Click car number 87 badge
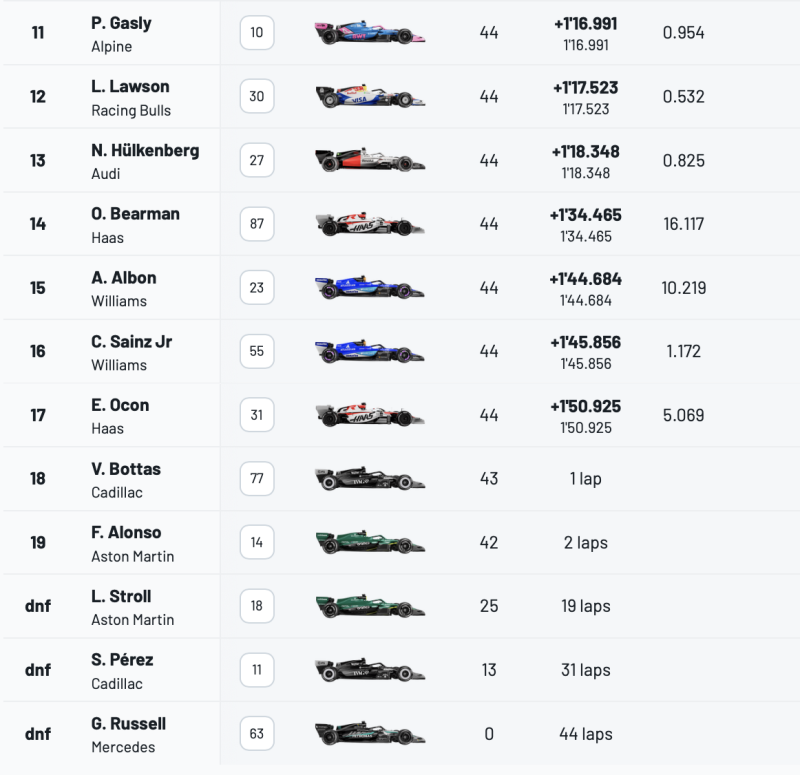 pos(257,224)
